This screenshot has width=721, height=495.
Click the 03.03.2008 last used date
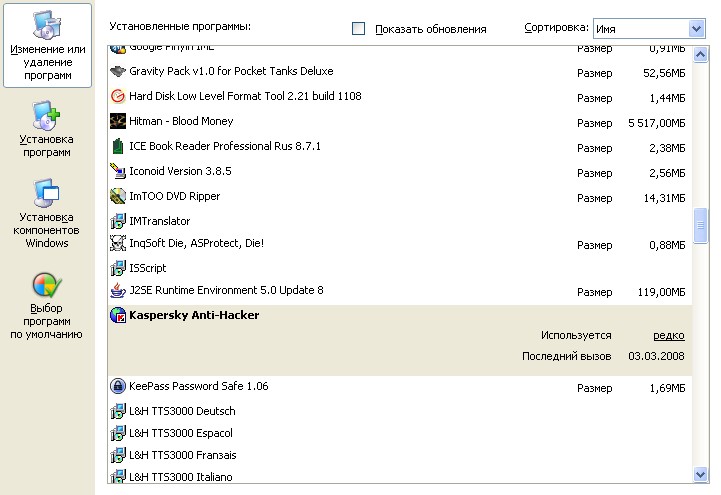tap(656, 356)
